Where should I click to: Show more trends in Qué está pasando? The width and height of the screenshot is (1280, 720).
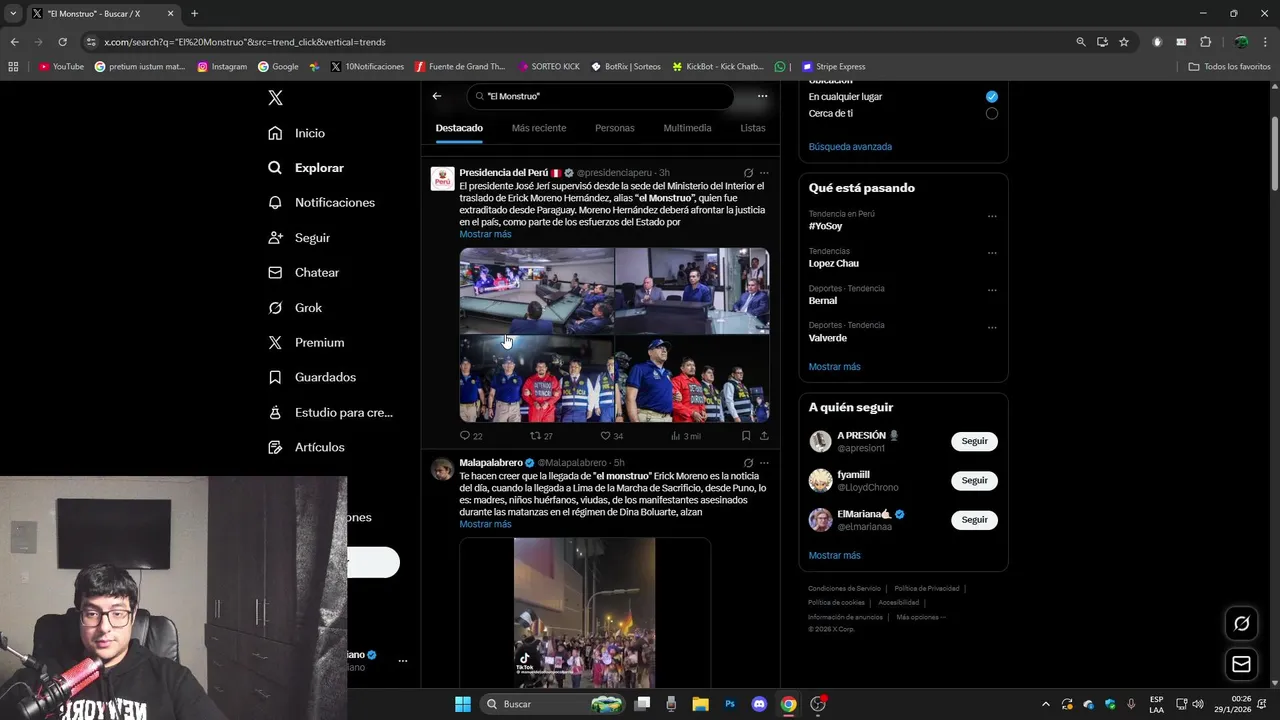click(x=834, y=367)
